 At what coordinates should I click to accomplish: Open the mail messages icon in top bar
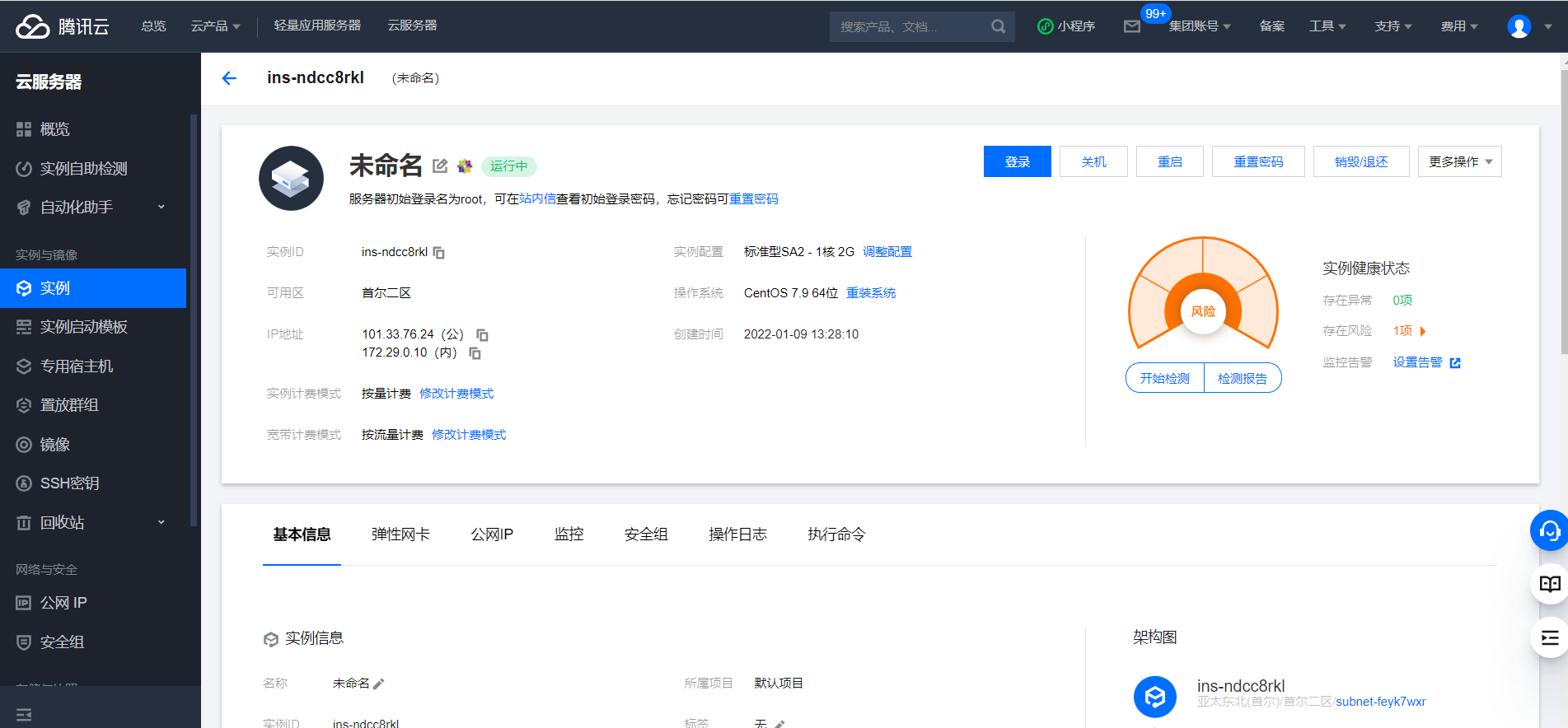coord(1132,26)
